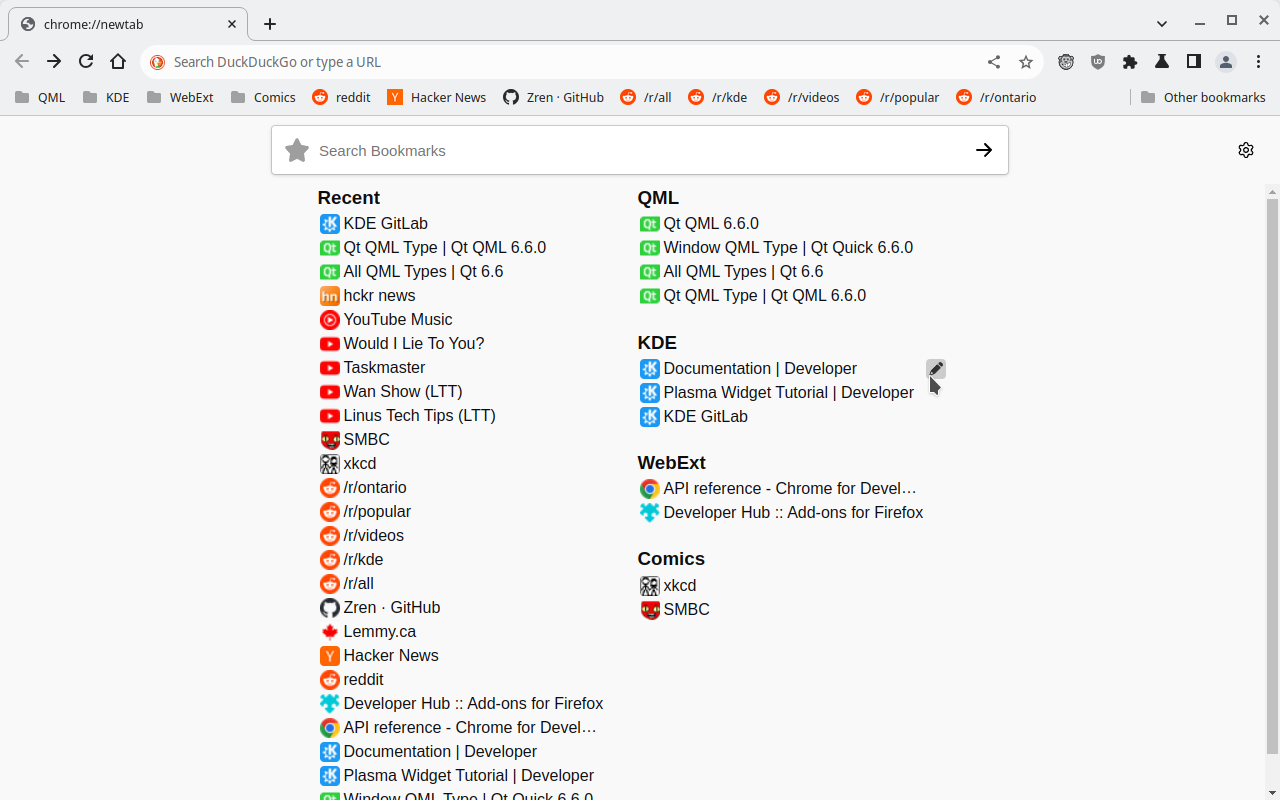Toggle the side panel icon
1280x800 pixels.
(x=1194, y=61)
